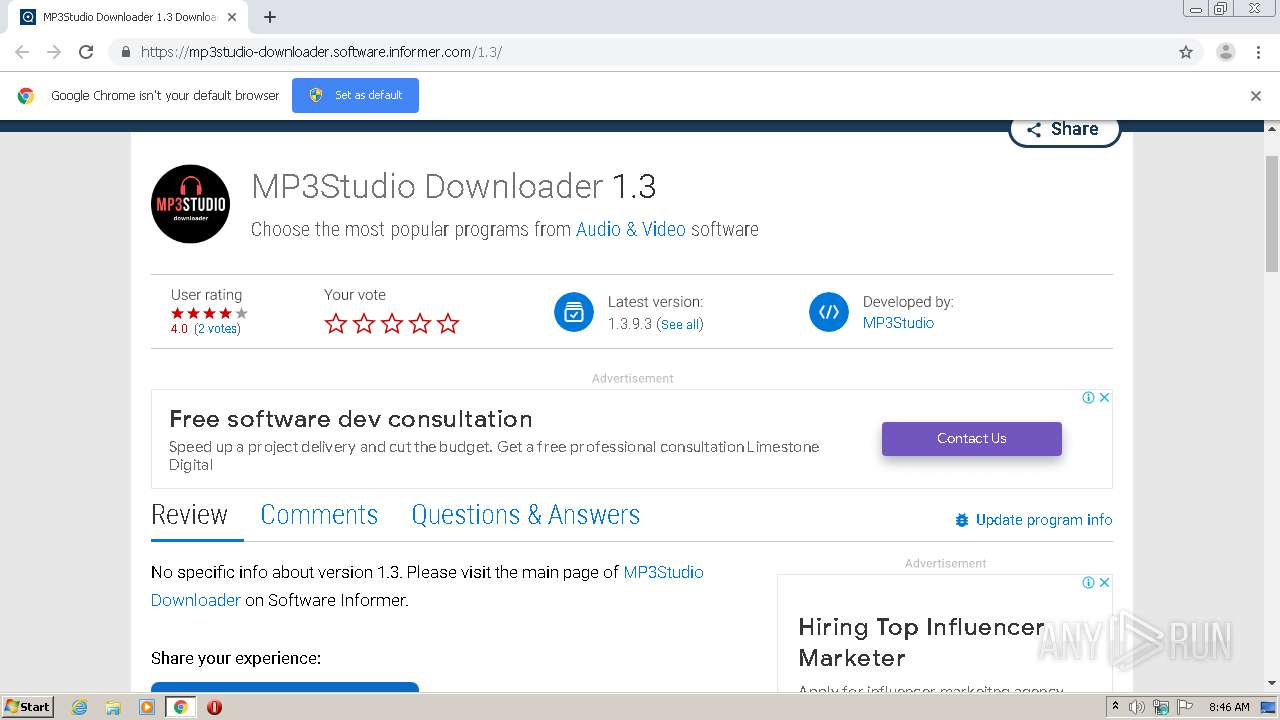The height and width of the screenshot is (720, 1280).
Task: Click the sidebar ad info icon
Action: pos(1088,582)
